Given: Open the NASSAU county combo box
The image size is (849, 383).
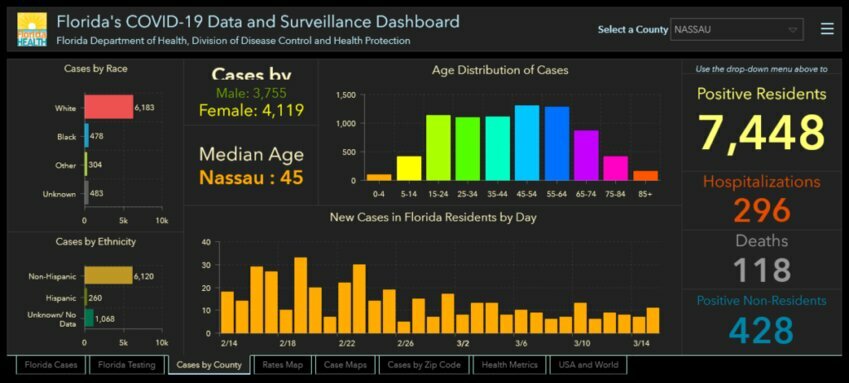Looking at the screenshot, I should tap(737, 30).
